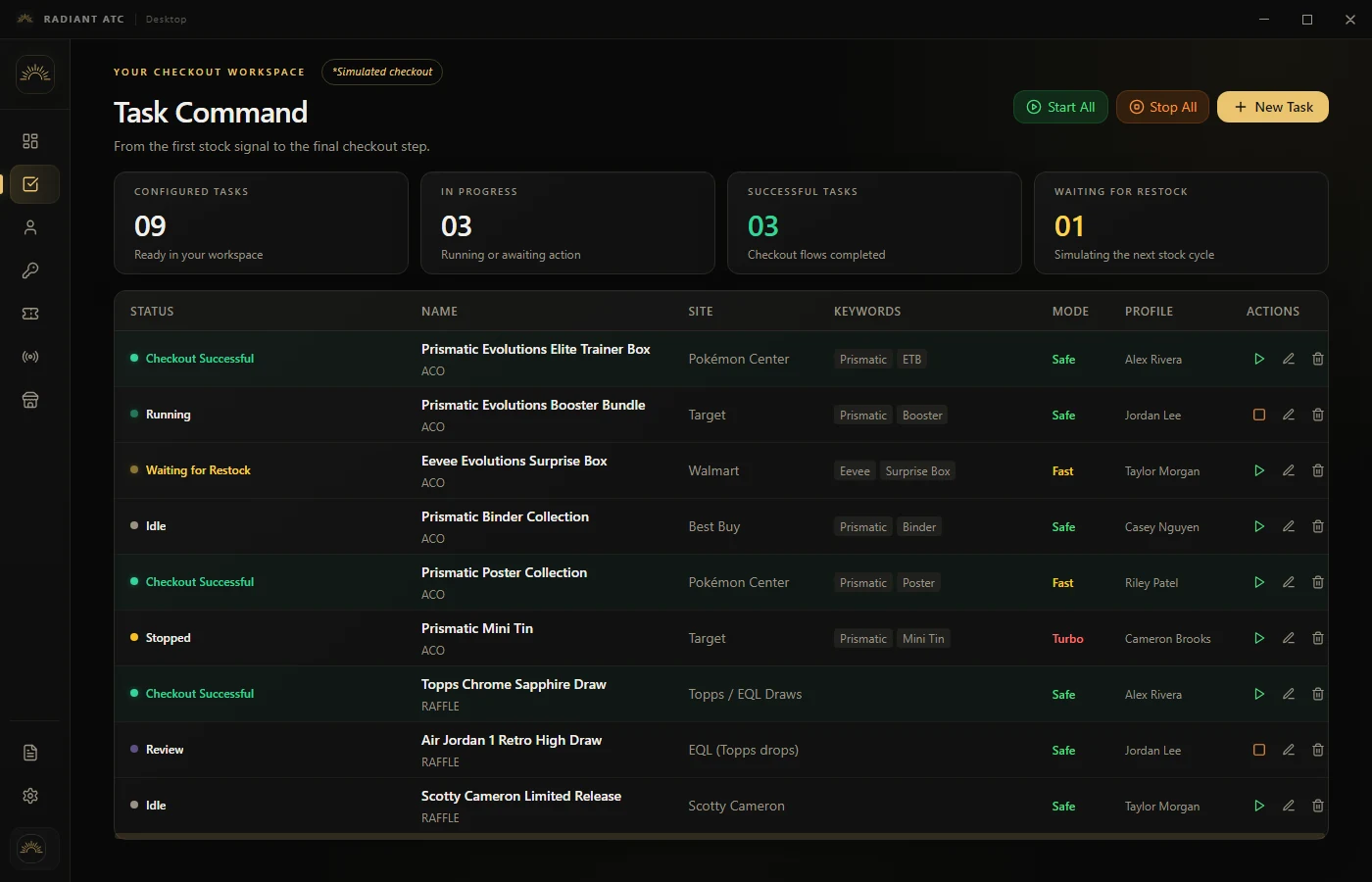Click the Simulated checkout badge
The width and height of the screenshot is (1372, 882).
tap(382, 72)
